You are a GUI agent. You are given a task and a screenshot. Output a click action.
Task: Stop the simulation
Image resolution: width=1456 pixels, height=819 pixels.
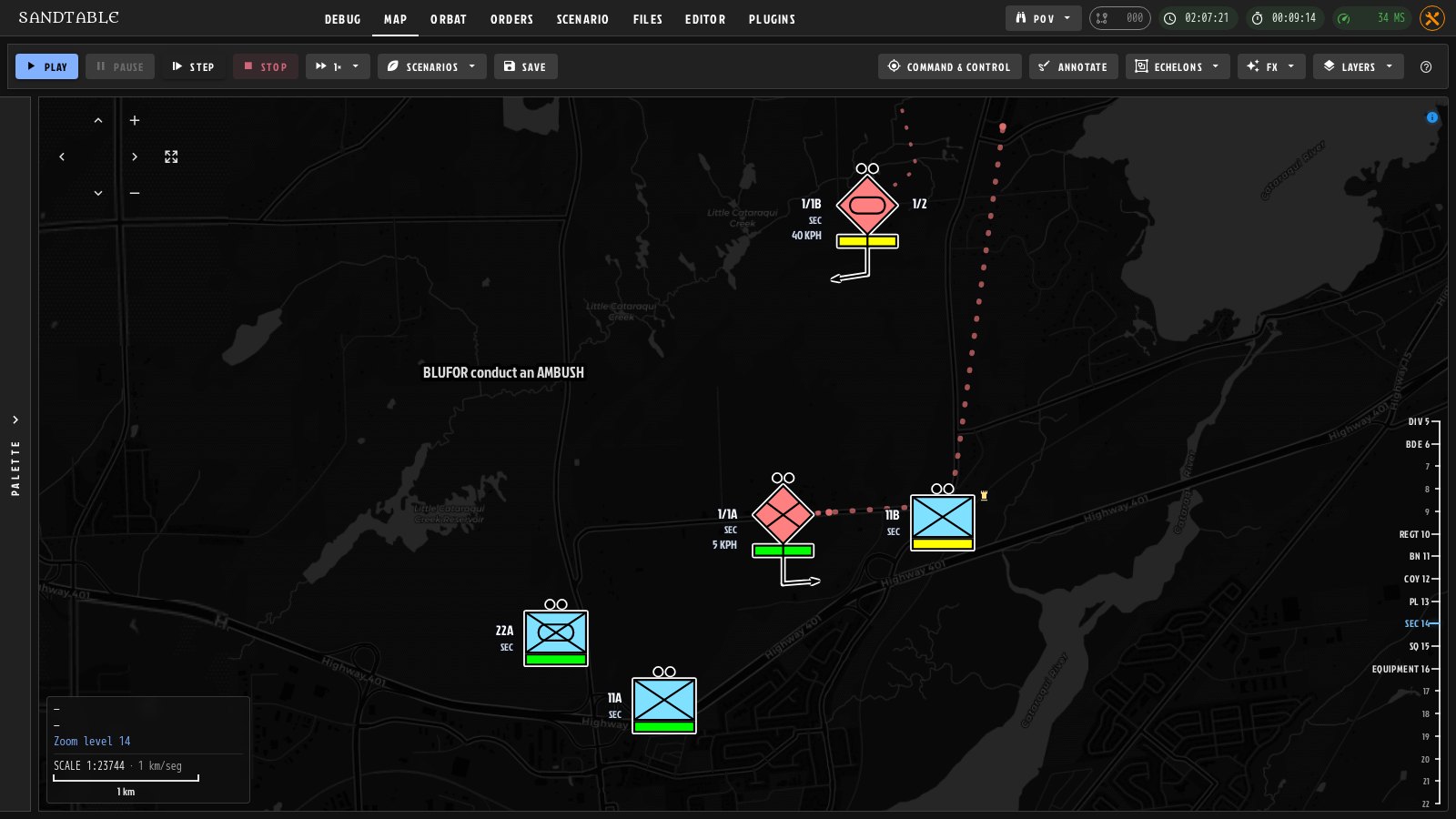click(x=265, y=66)
